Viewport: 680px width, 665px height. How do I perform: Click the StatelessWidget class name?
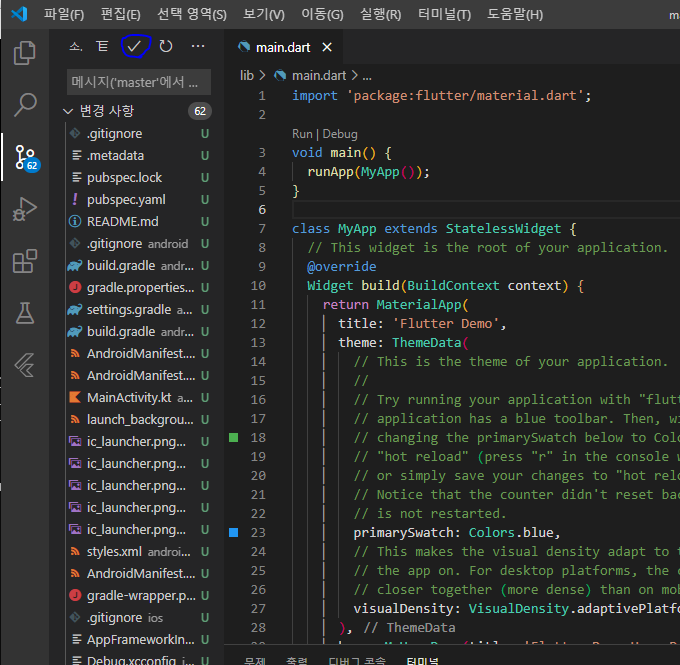point(503,229)
